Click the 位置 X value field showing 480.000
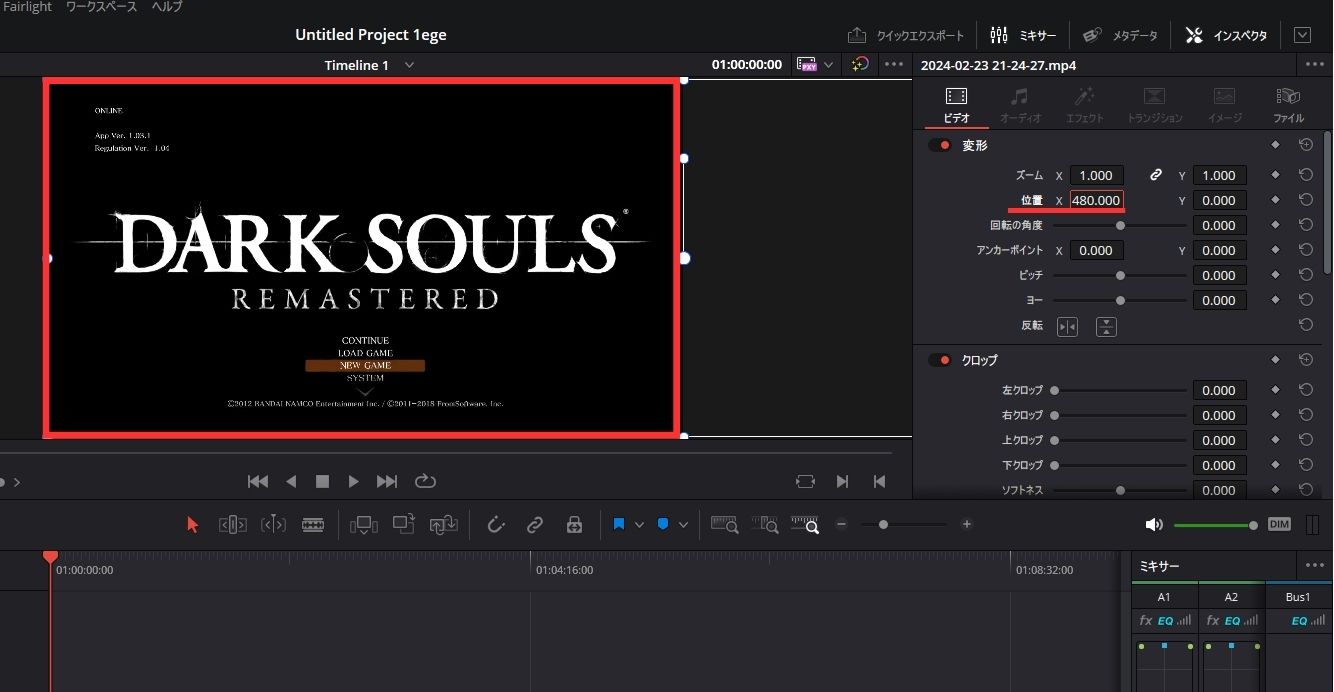 [x=1097, y=199]
